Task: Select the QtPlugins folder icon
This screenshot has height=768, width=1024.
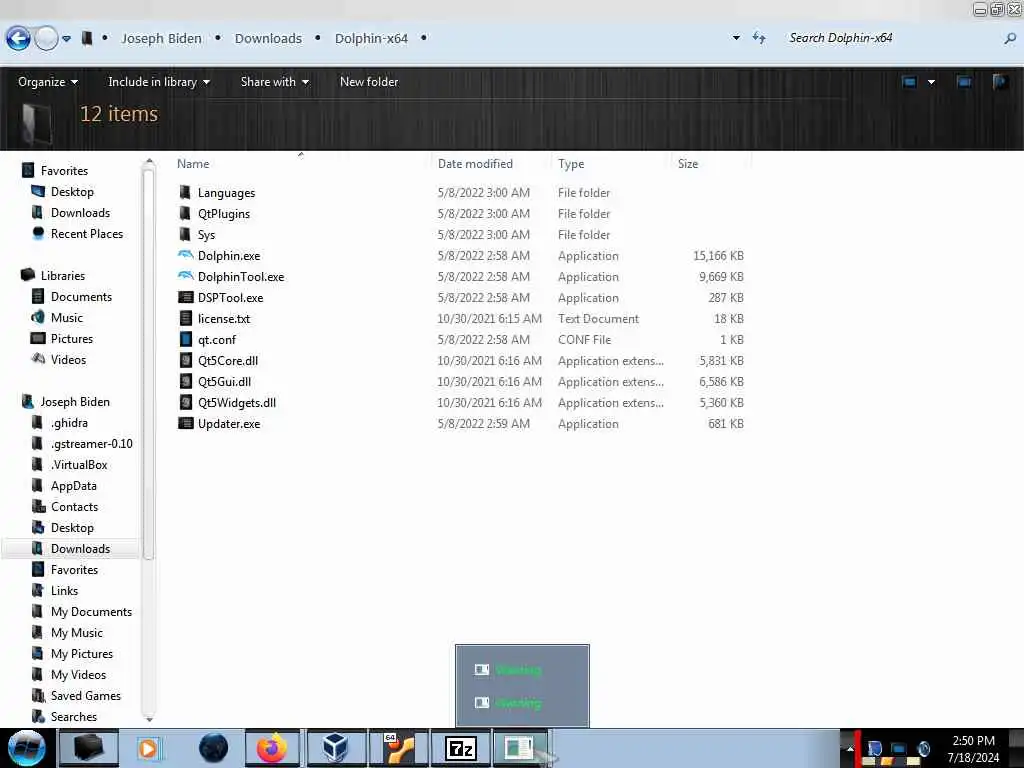Action: click(185, 214)
